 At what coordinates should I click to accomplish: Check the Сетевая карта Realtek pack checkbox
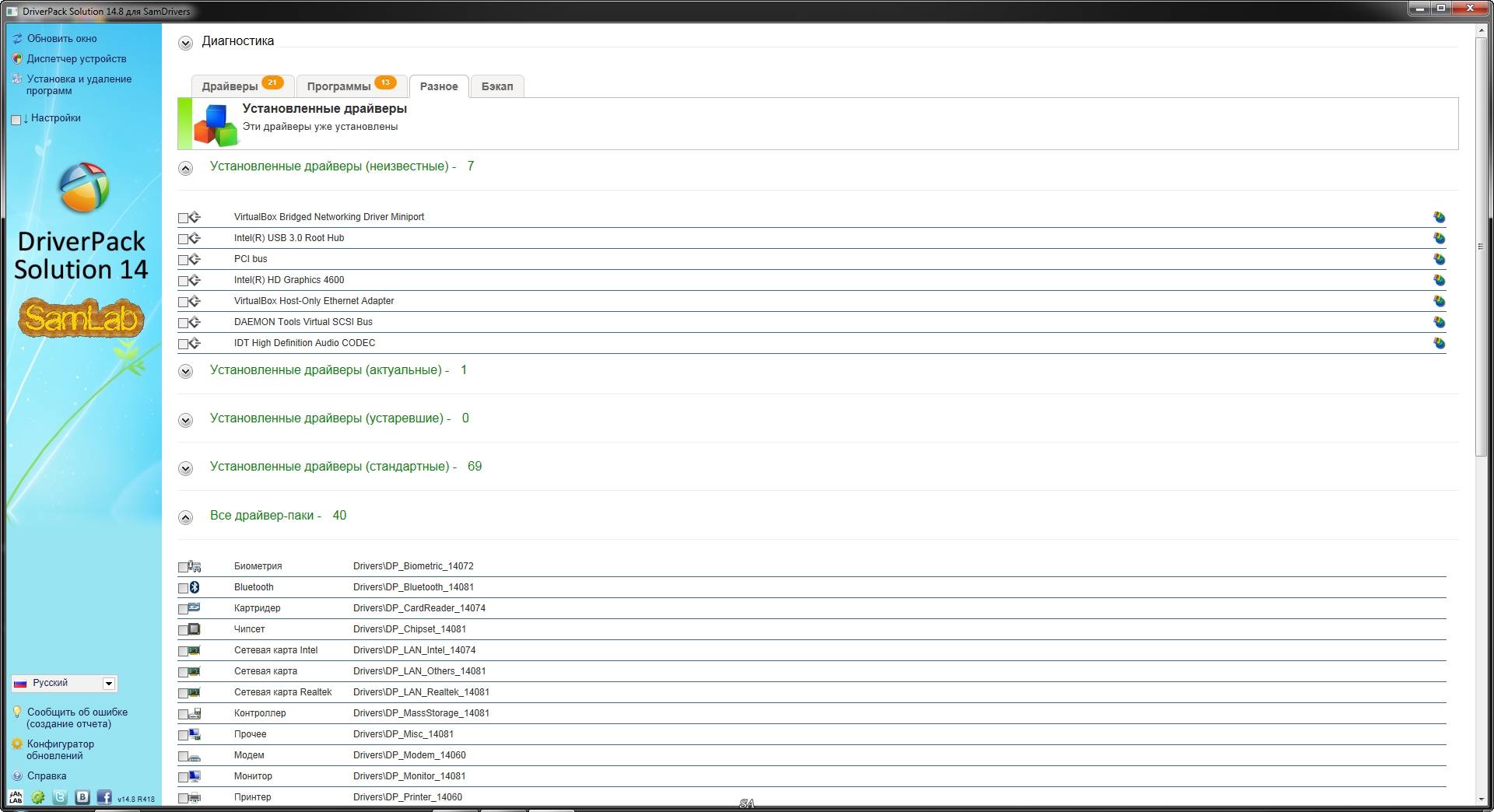[183, 694]
